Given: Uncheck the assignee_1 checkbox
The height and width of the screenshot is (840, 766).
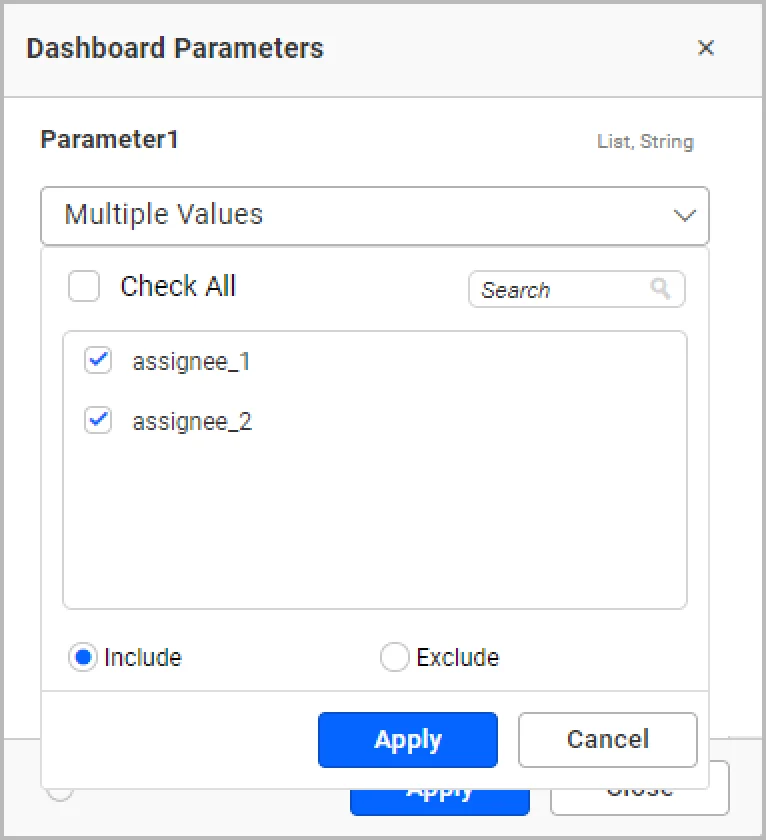Looking at the screenshot, I should 98,361.
